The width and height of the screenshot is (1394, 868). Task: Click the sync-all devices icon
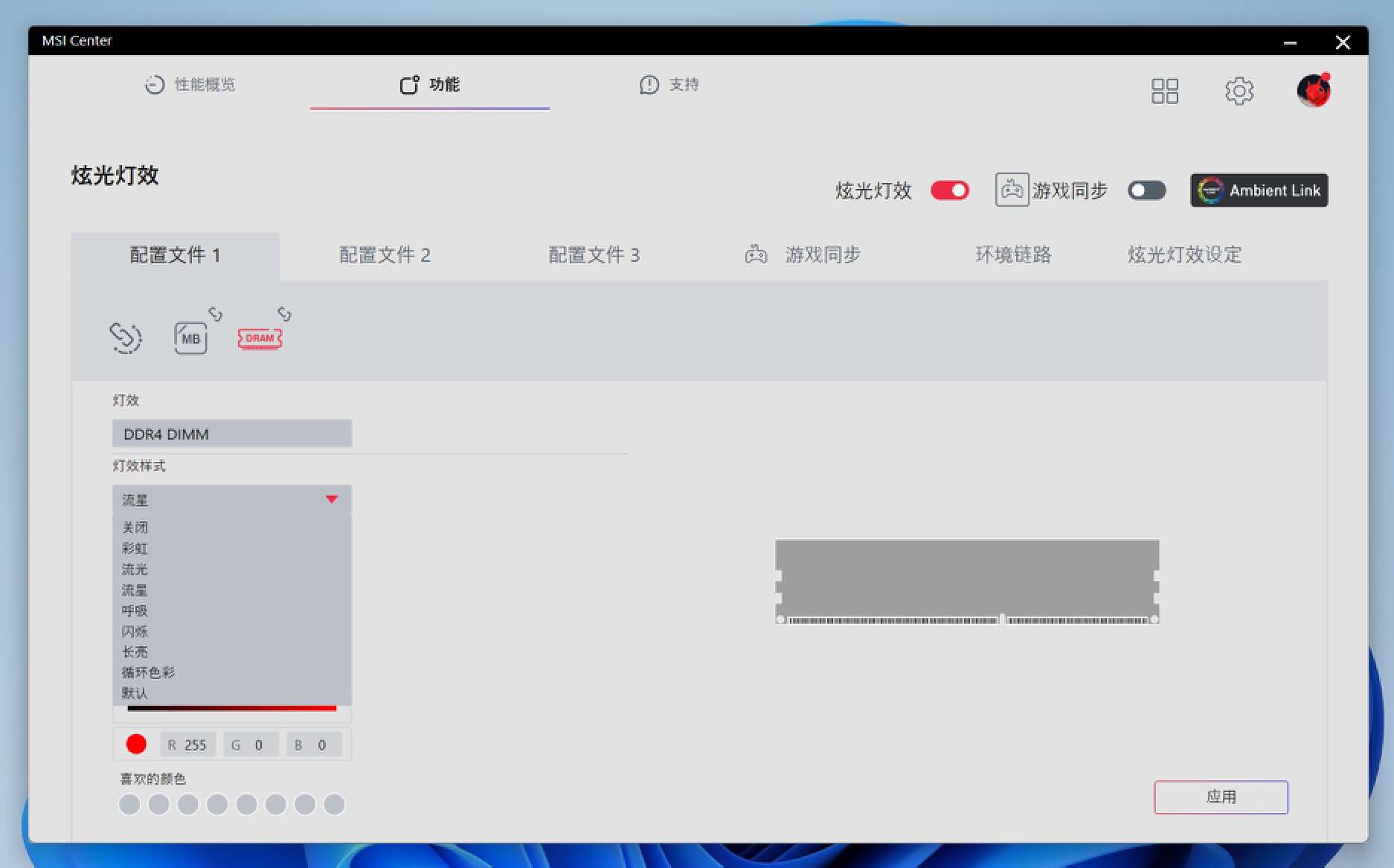[125, 337]
